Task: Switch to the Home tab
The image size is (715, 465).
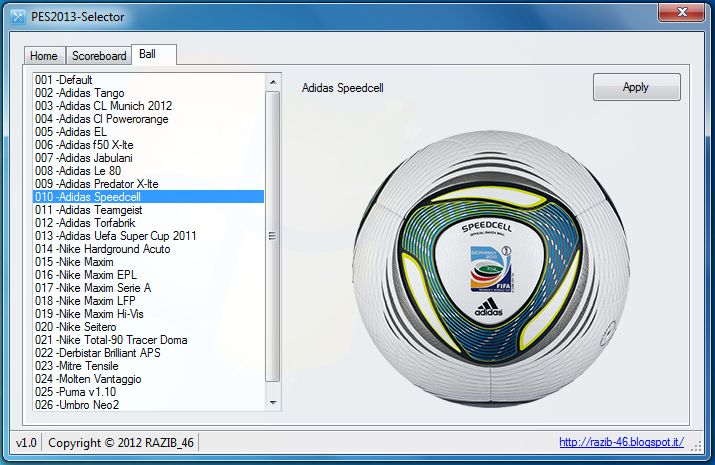Action: [x=43, y=56]
